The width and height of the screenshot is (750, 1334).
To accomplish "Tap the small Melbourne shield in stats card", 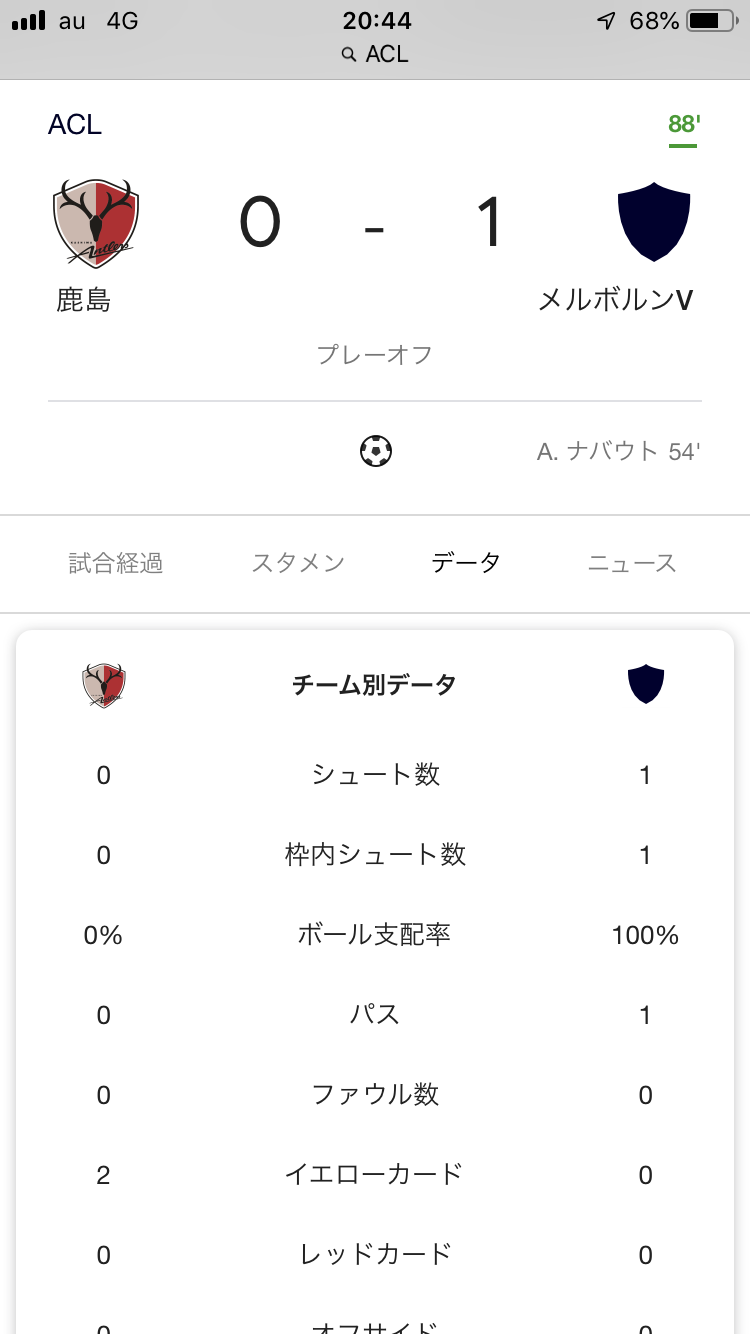I will [x=646, y=685].
